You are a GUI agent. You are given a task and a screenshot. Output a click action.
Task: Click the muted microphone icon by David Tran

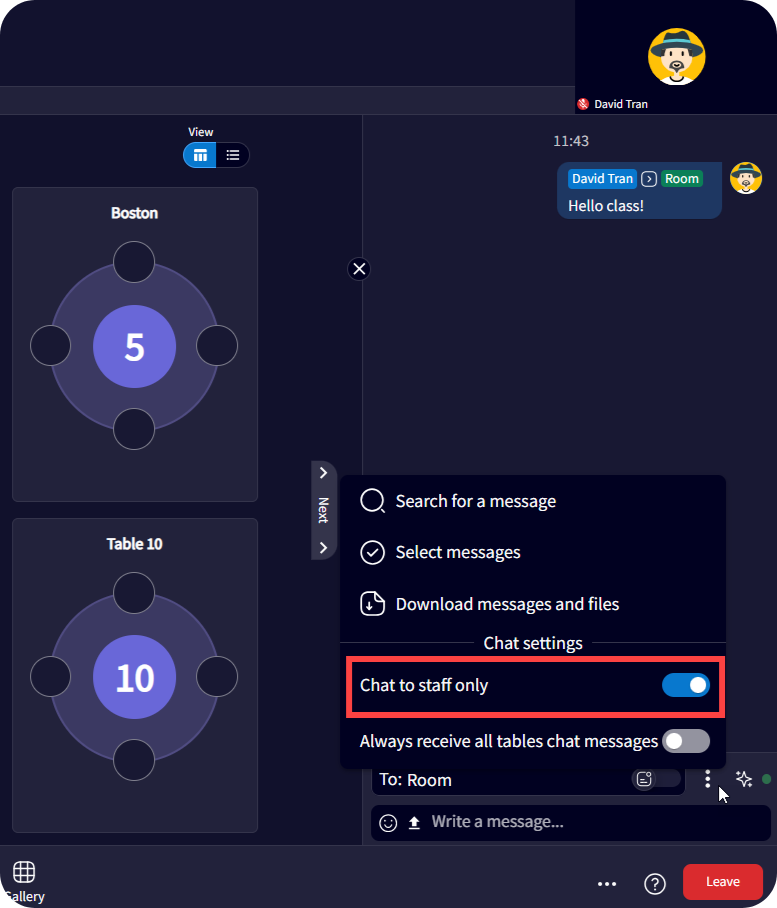(583, 104)
